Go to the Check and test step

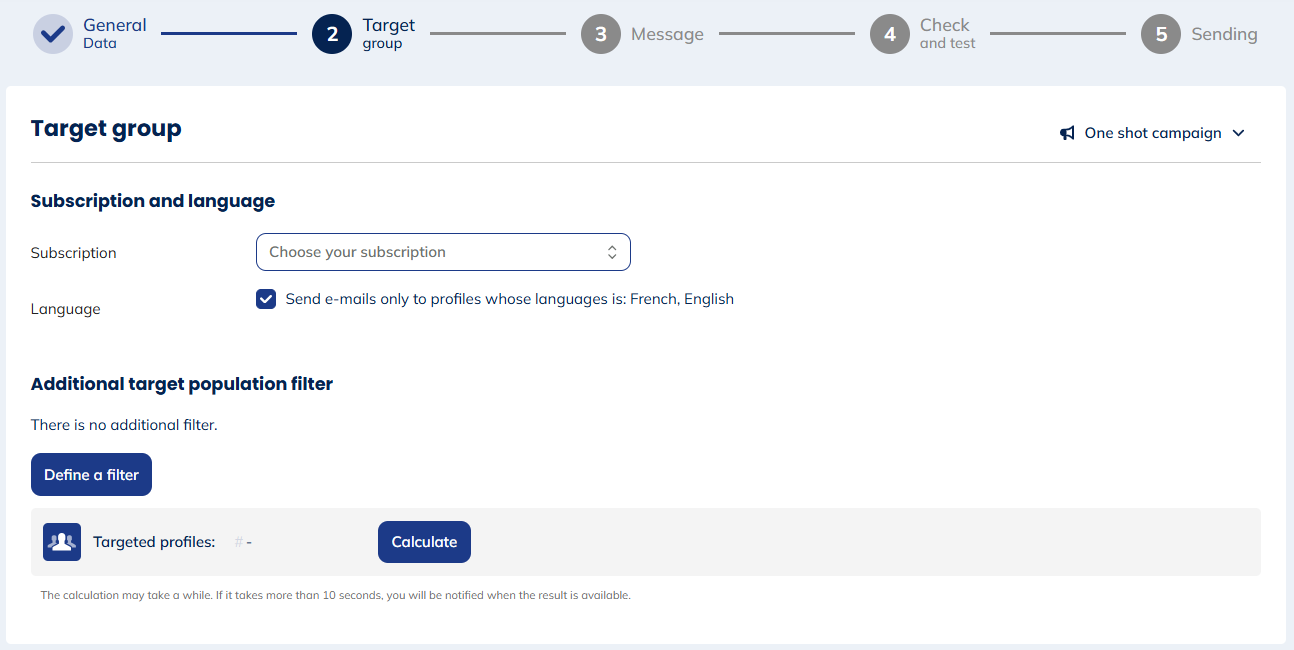(944, 33)
